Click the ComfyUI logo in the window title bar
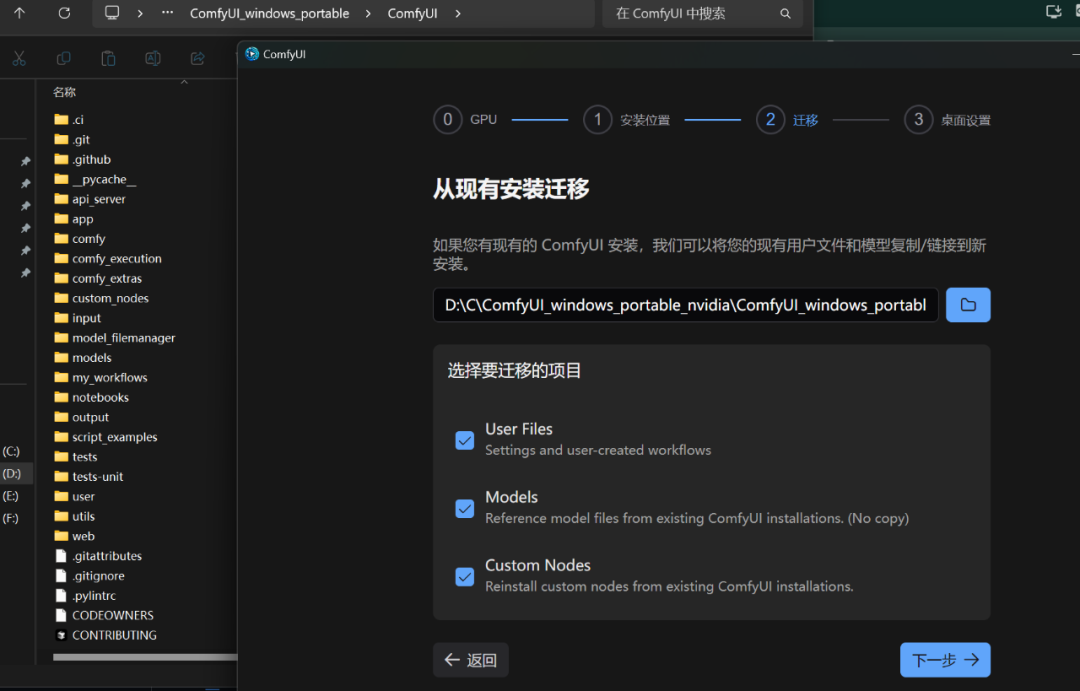The width and height of the screenshot is (1080, 691). pyautogui.click(x=251, y=53)
